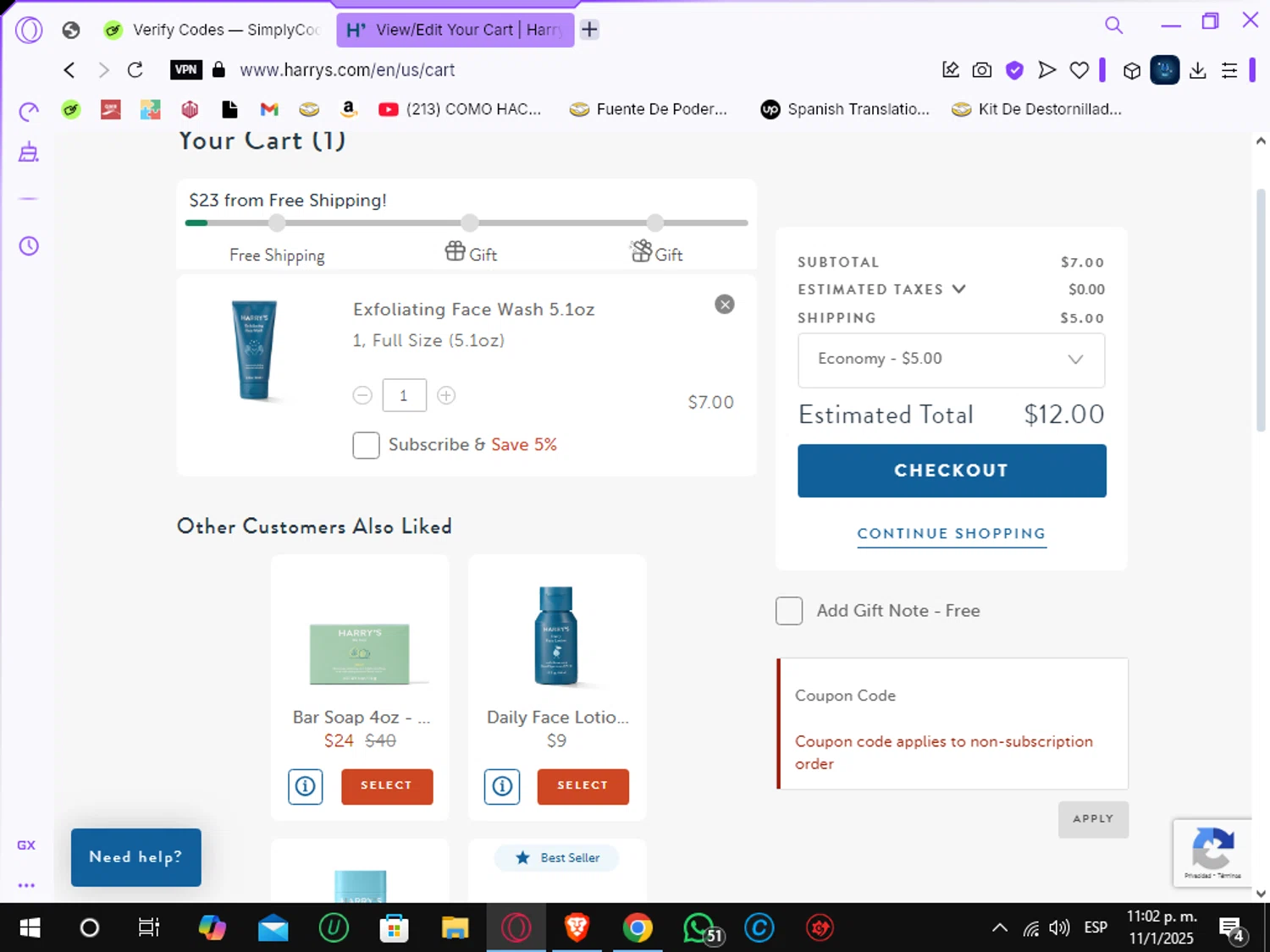Go back with the browser back arrow
Screen dimensions: 1270x952
tap(69, 70)
